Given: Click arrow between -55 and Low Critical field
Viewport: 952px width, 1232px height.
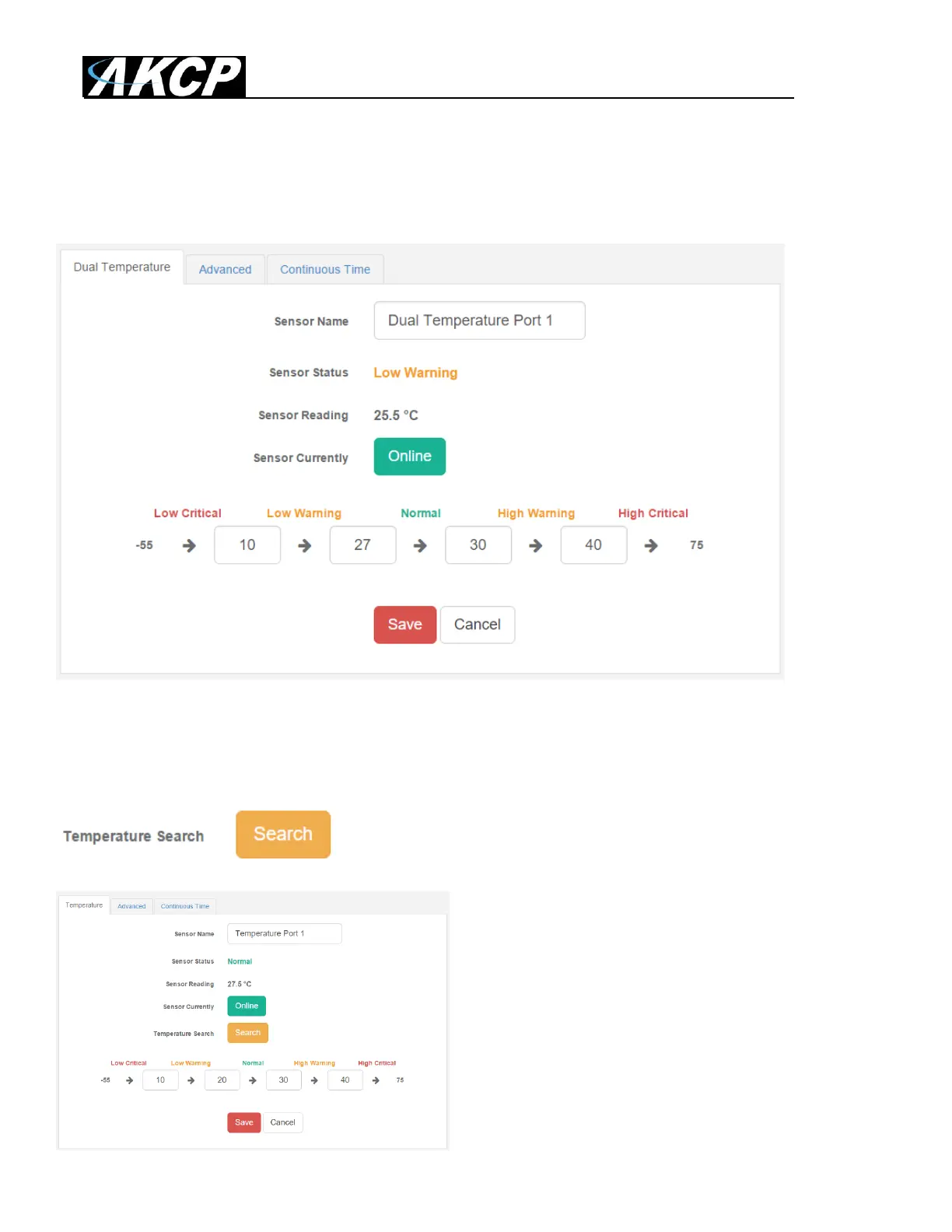Looking at the screenshot, I should tap(189, 546).
